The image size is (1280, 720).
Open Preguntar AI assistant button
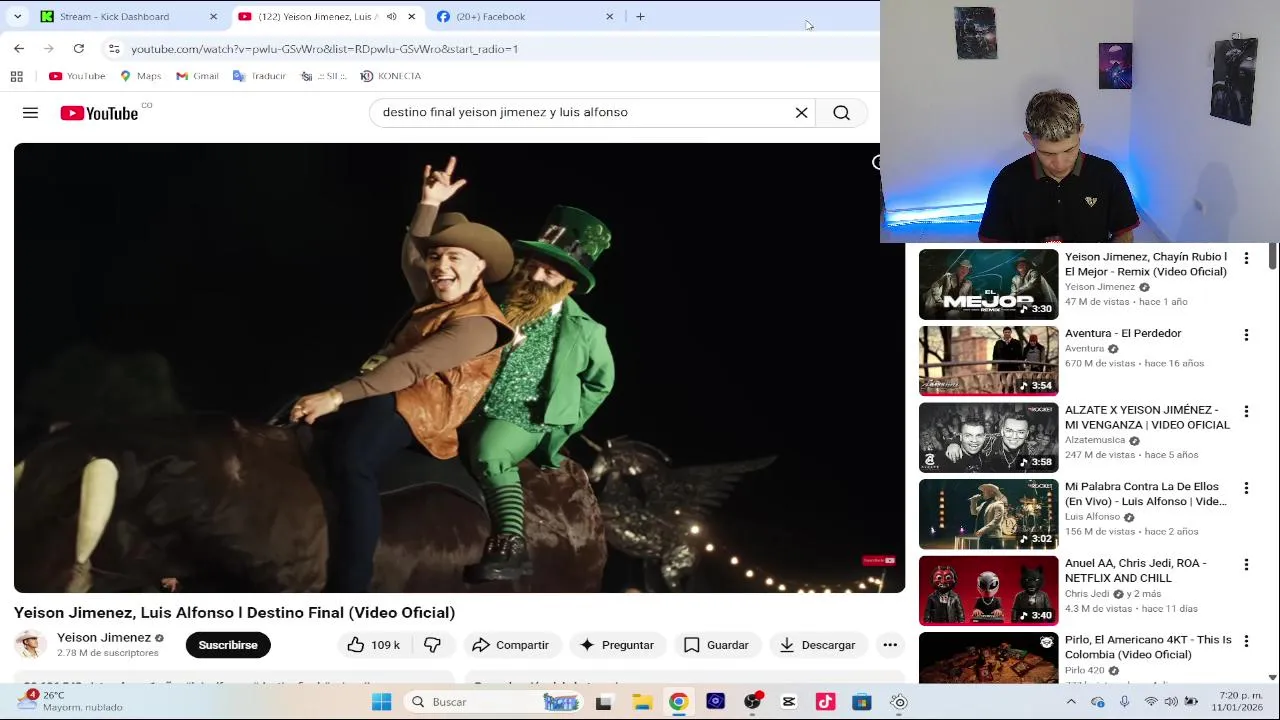pyautogui.click(x=616, y=645)
